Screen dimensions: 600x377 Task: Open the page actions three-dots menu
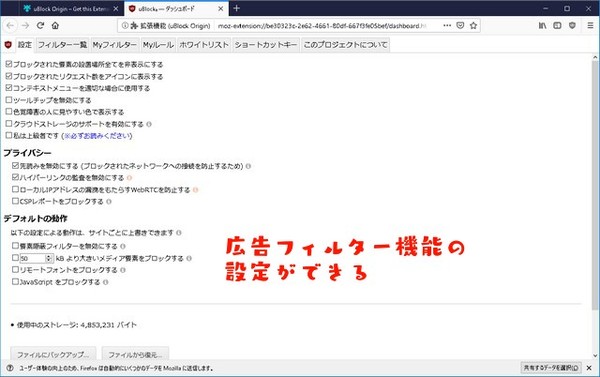tap(447, 25)
